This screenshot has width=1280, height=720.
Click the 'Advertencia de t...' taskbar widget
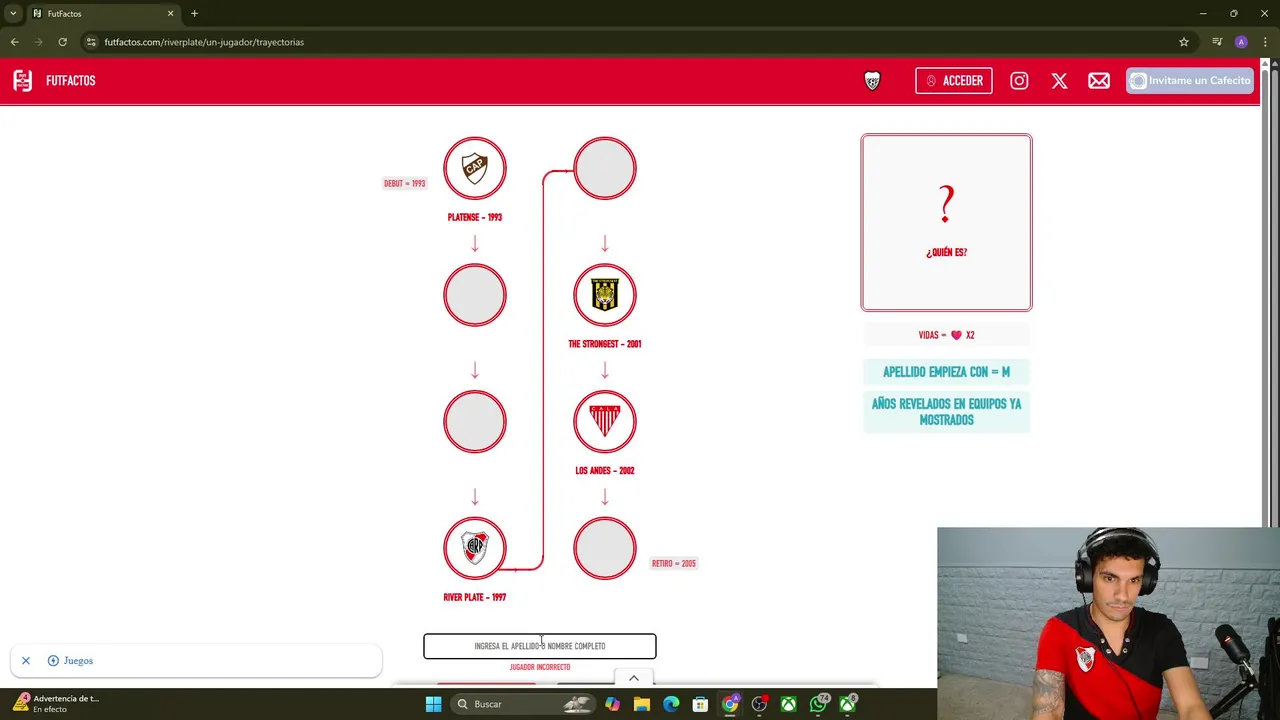pos(55,703)
